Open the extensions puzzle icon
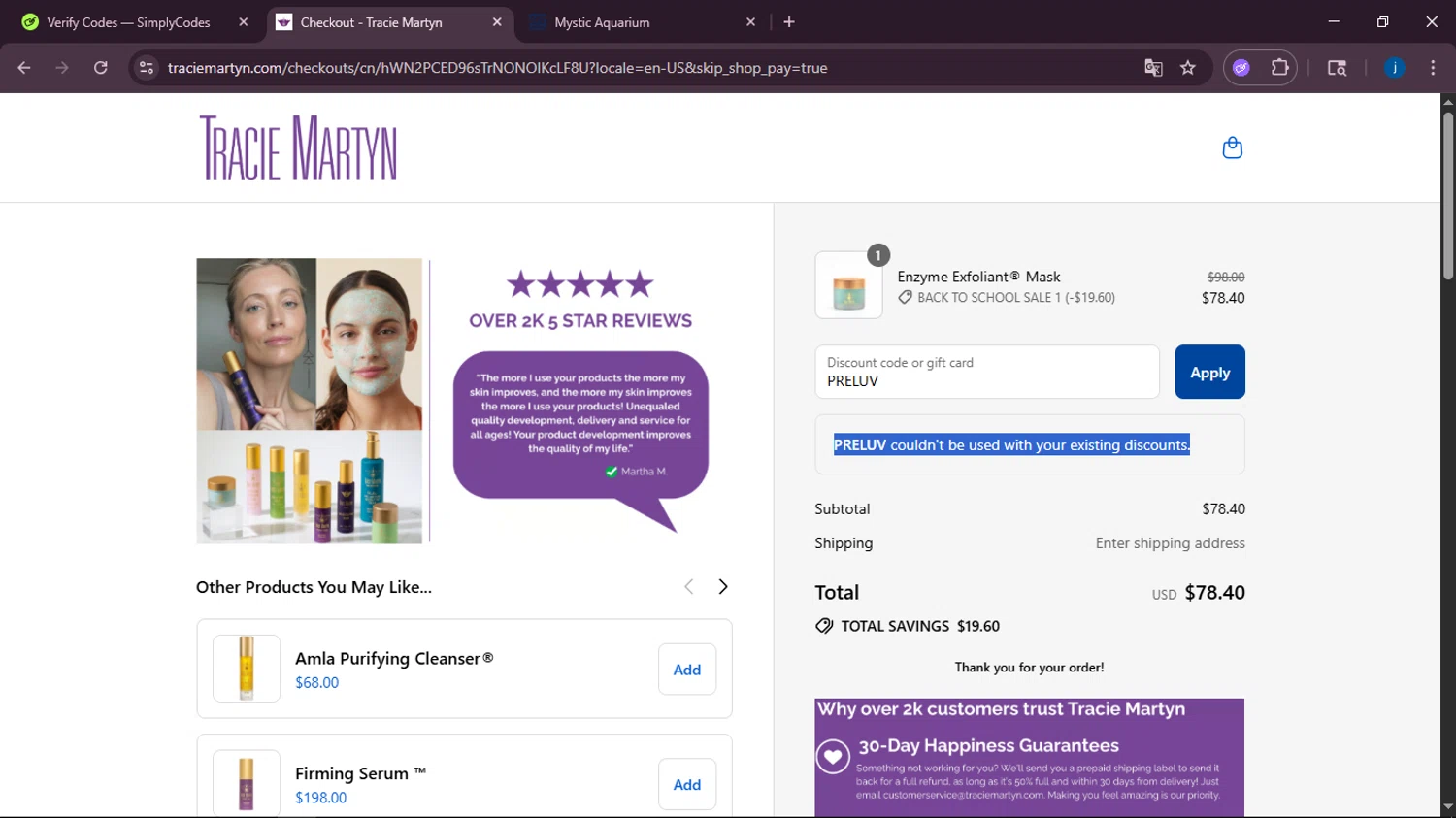 [1280, 68]
